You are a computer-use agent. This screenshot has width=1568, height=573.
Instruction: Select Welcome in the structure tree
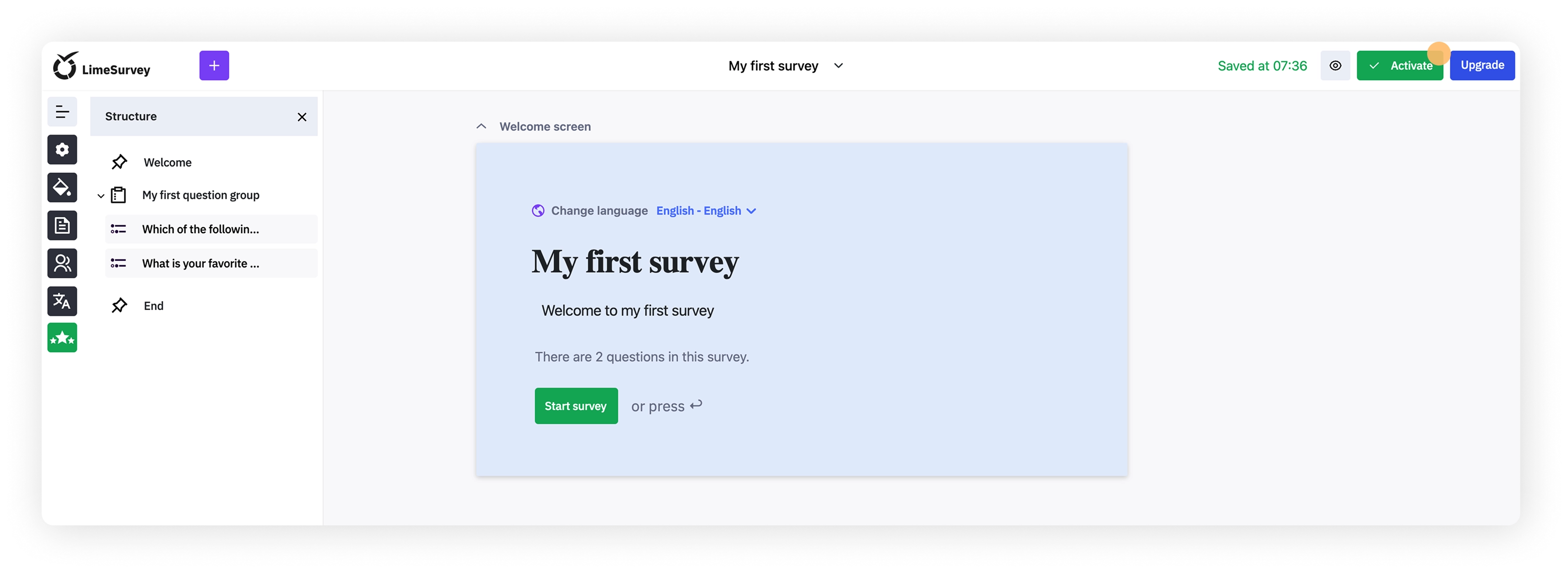click(167, 163)
